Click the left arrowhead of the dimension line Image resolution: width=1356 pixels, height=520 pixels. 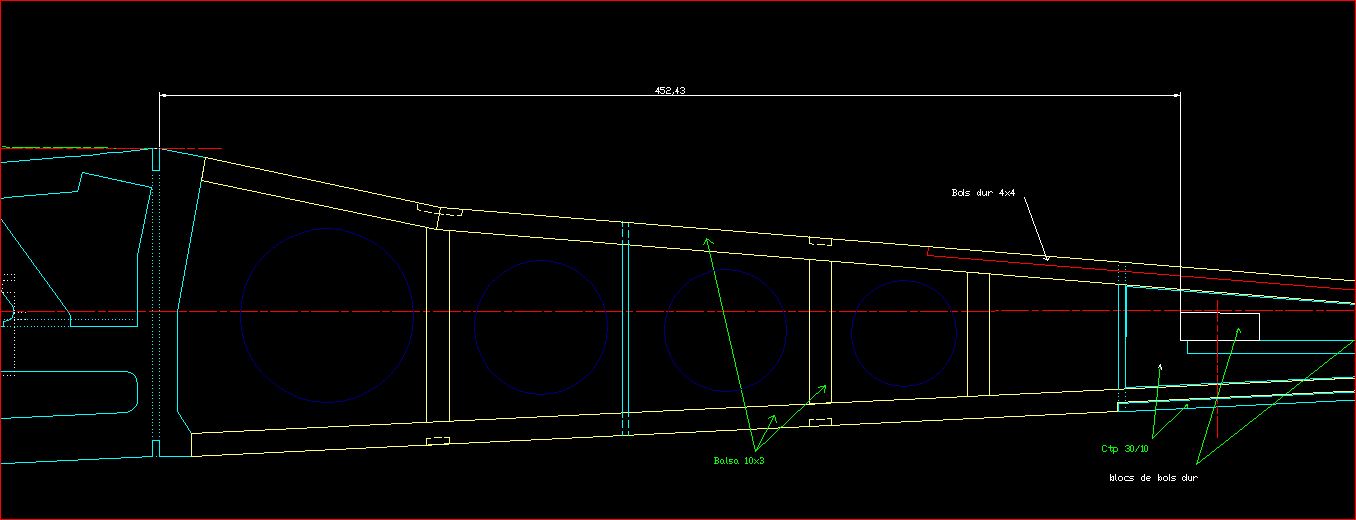(165, 96)
